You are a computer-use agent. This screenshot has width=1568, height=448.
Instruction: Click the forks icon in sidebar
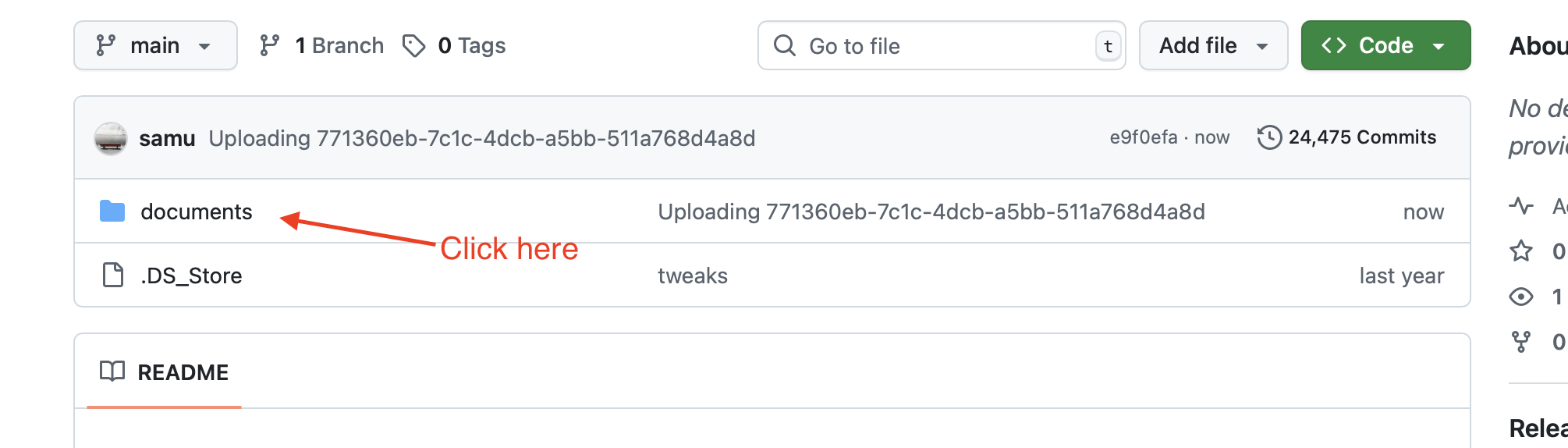tap(1521, 342)
